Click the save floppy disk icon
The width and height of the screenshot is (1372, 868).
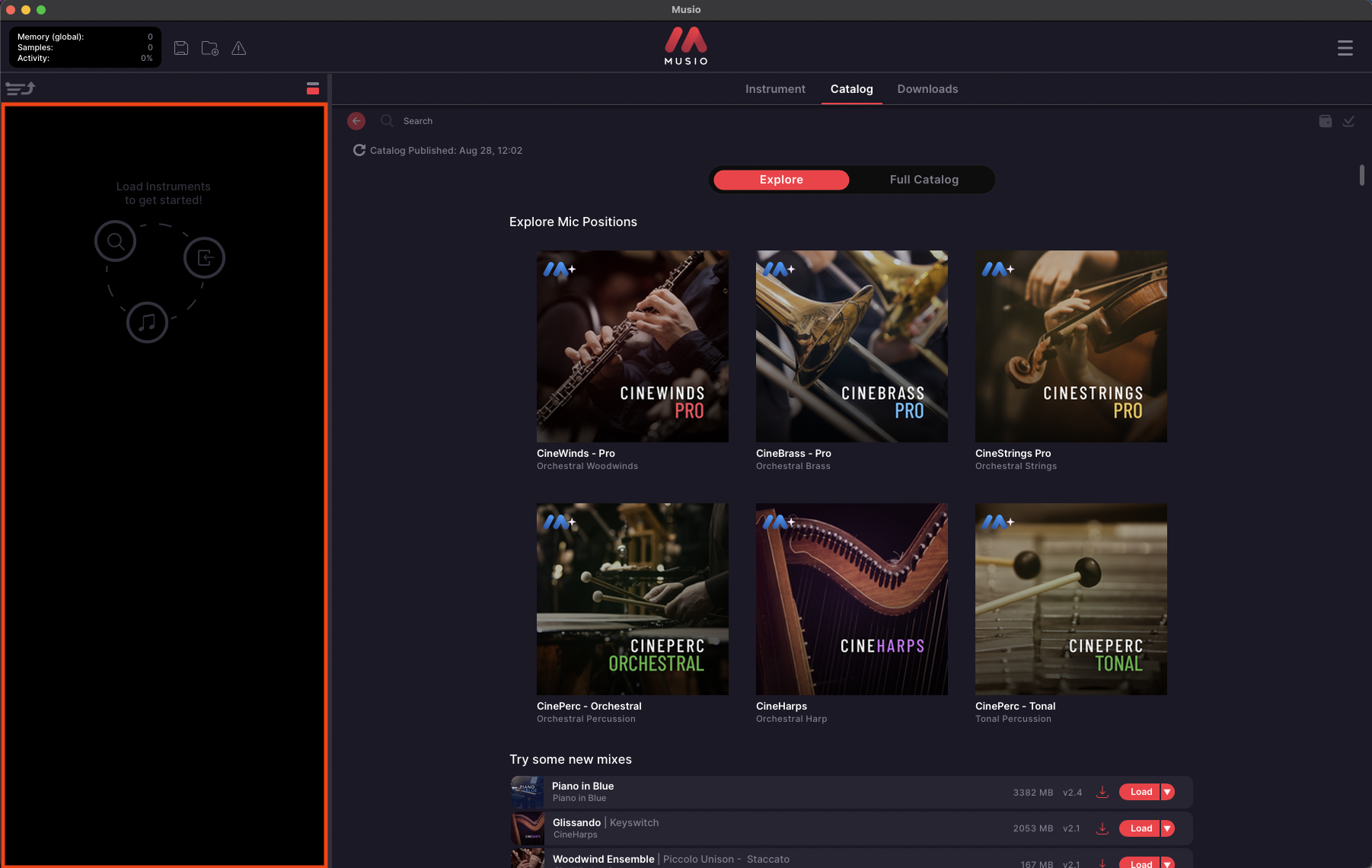[181, 48]
